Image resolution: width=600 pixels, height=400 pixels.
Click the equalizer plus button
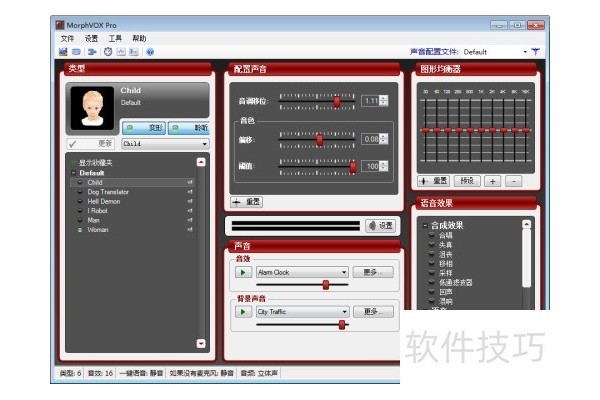click(x=493, y=181)
